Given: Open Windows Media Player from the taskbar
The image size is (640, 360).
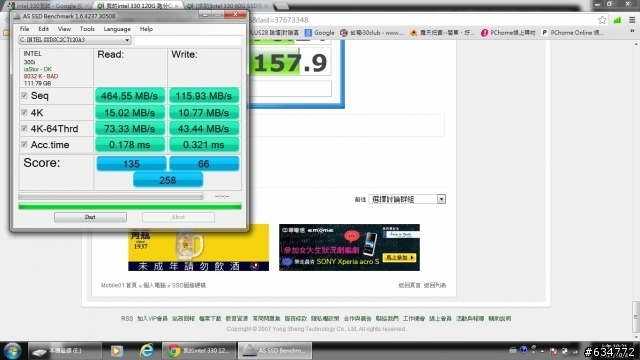Looking at the screenshot, I should [116, 351].
